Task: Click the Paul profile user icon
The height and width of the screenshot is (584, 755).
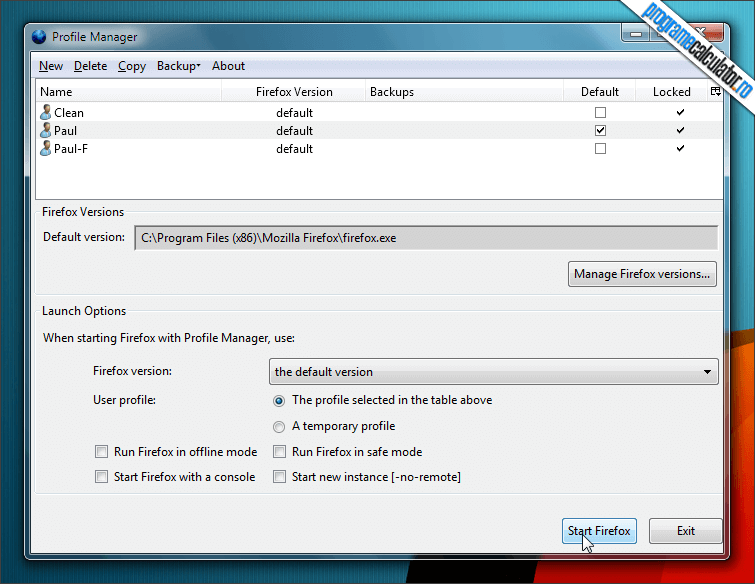Action: [x=46, y=130]
